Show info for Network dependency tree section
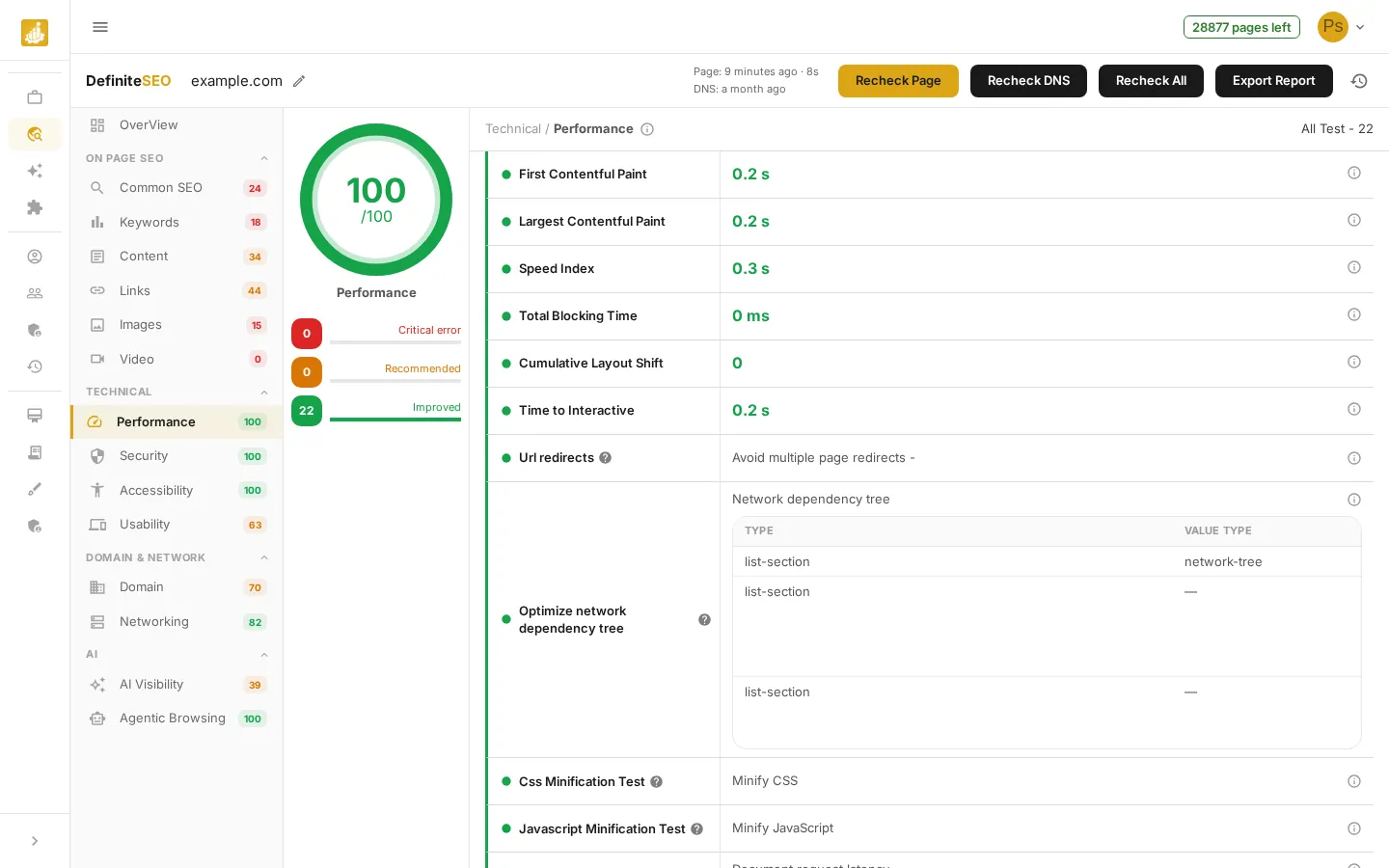This screenshot has width=1389, height=868. coord(1354,500)
